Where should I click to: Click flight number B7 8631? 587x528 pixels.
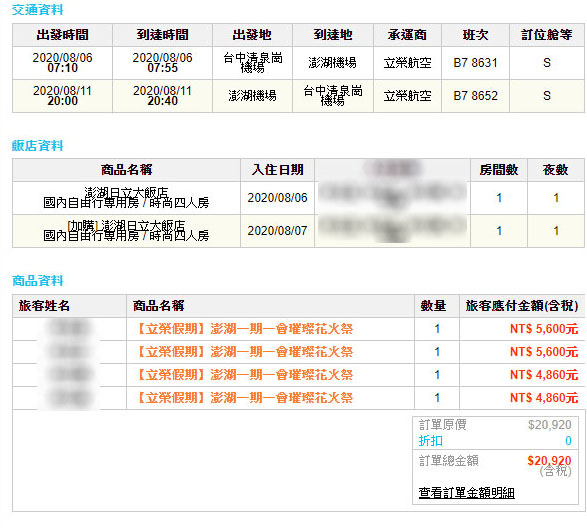pos(475,63)
